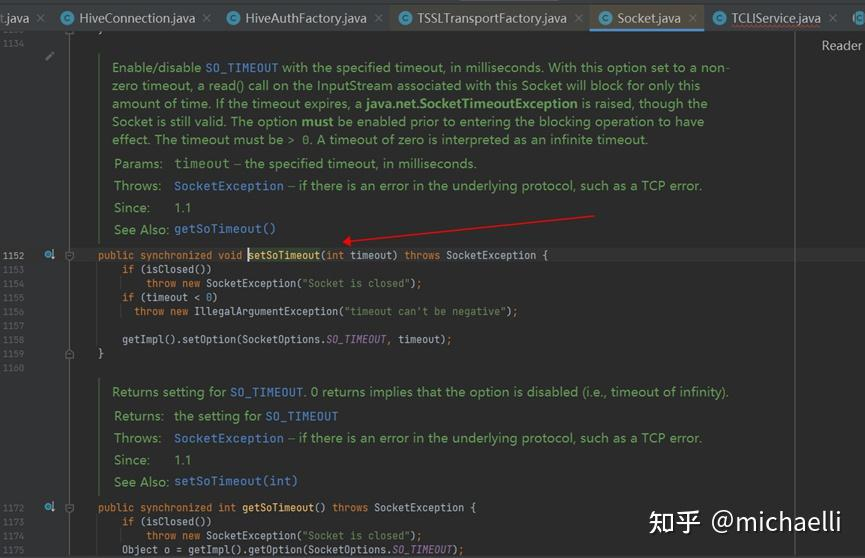
Task: Click the class icon on the Socket.java tab
Action: click(605, 18)
